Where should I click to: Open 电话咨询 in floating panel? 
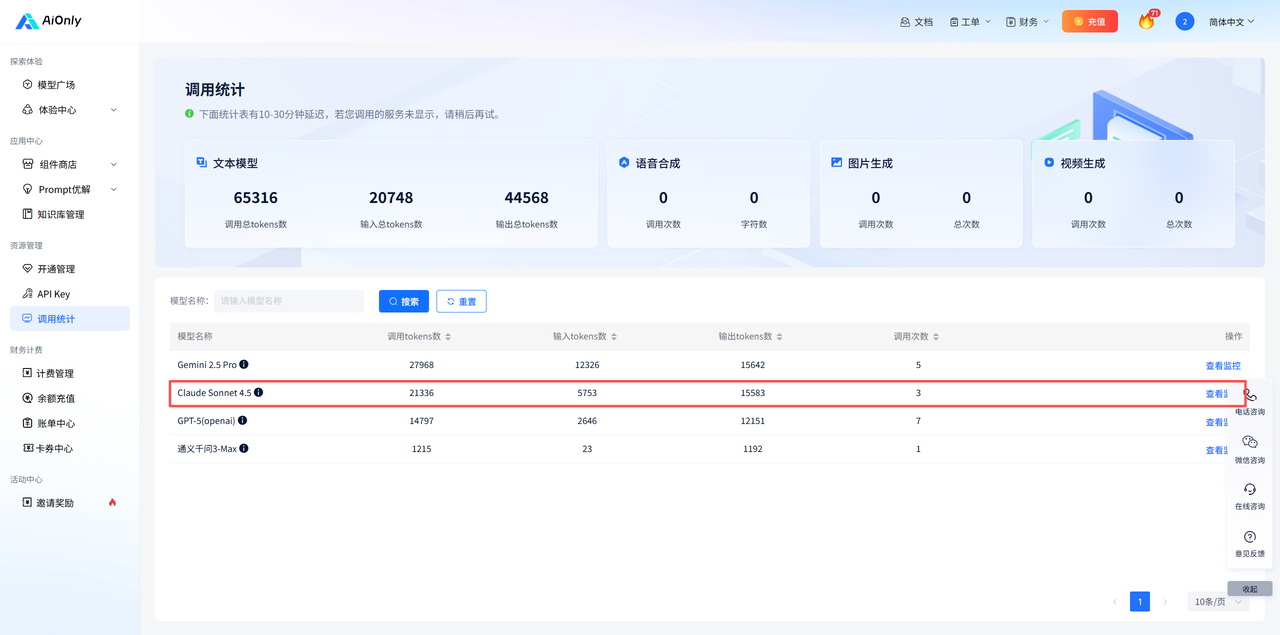tap(1250, 403)
